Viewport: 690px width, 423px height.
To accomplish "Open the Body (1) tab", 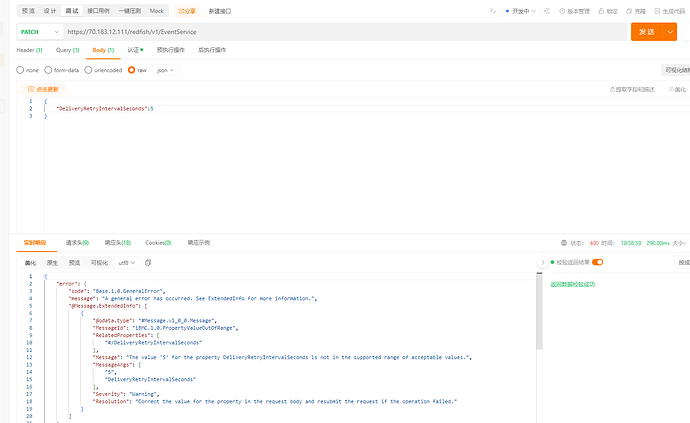I will [x=103, y=50].
